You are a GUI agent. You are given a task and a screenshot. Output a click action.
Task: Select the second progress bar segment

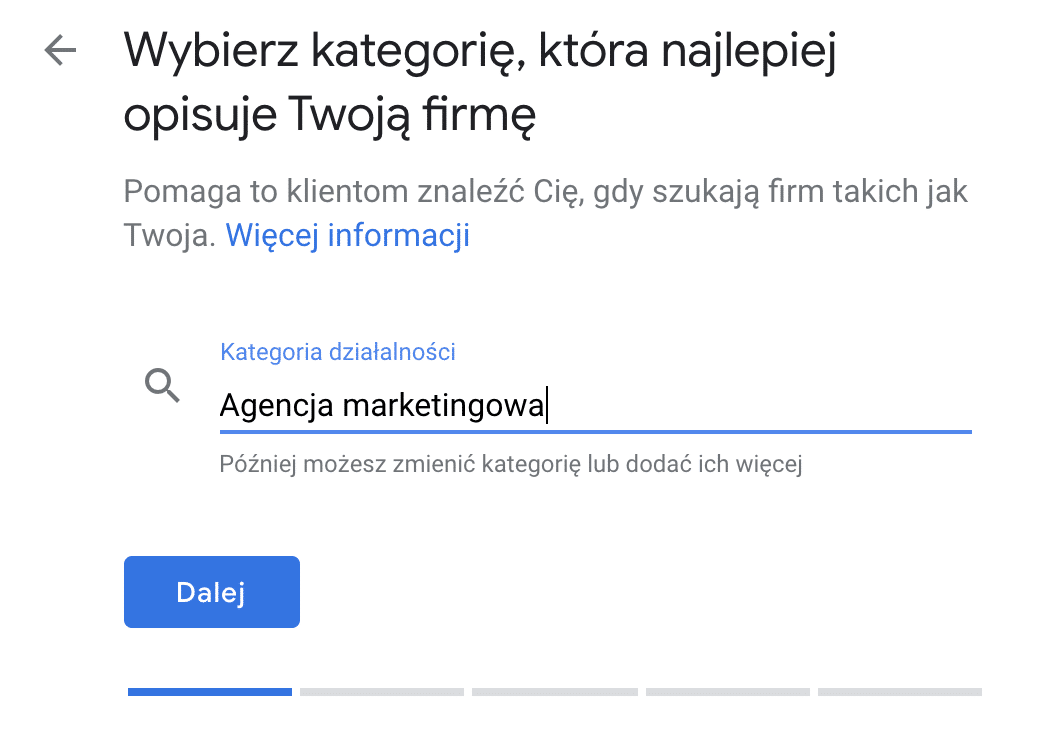(x=382, y=692)
